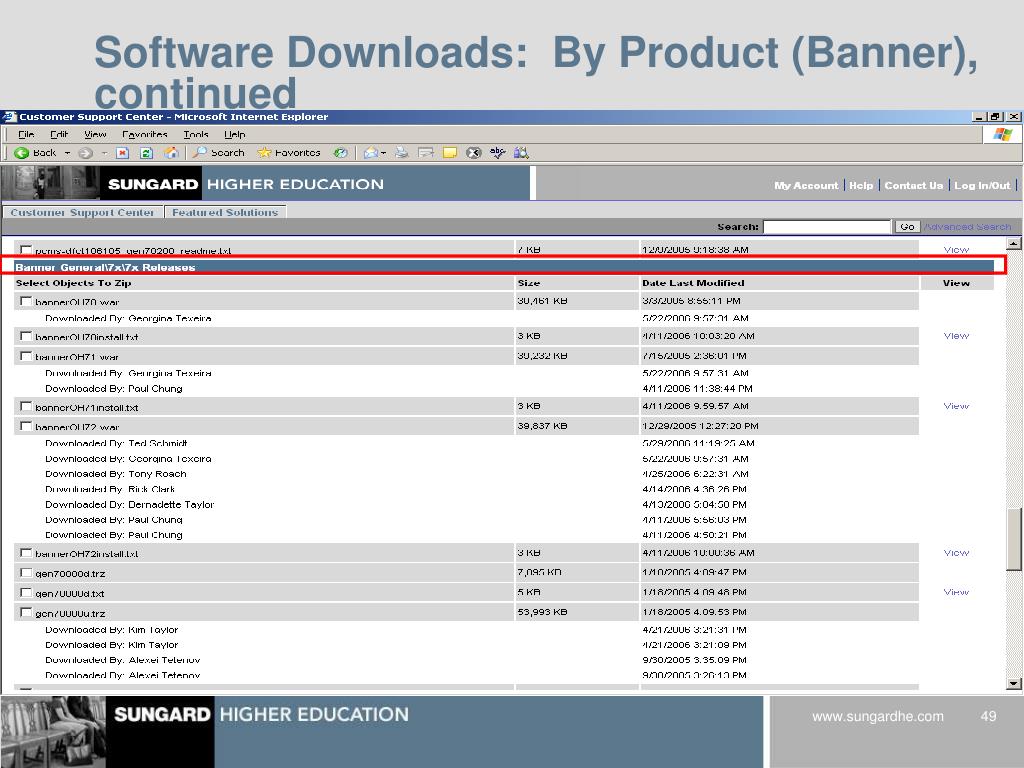The width and height of the screenshot is (1024, 768).
Task: Open the My Account link
Action: point(806,185)
